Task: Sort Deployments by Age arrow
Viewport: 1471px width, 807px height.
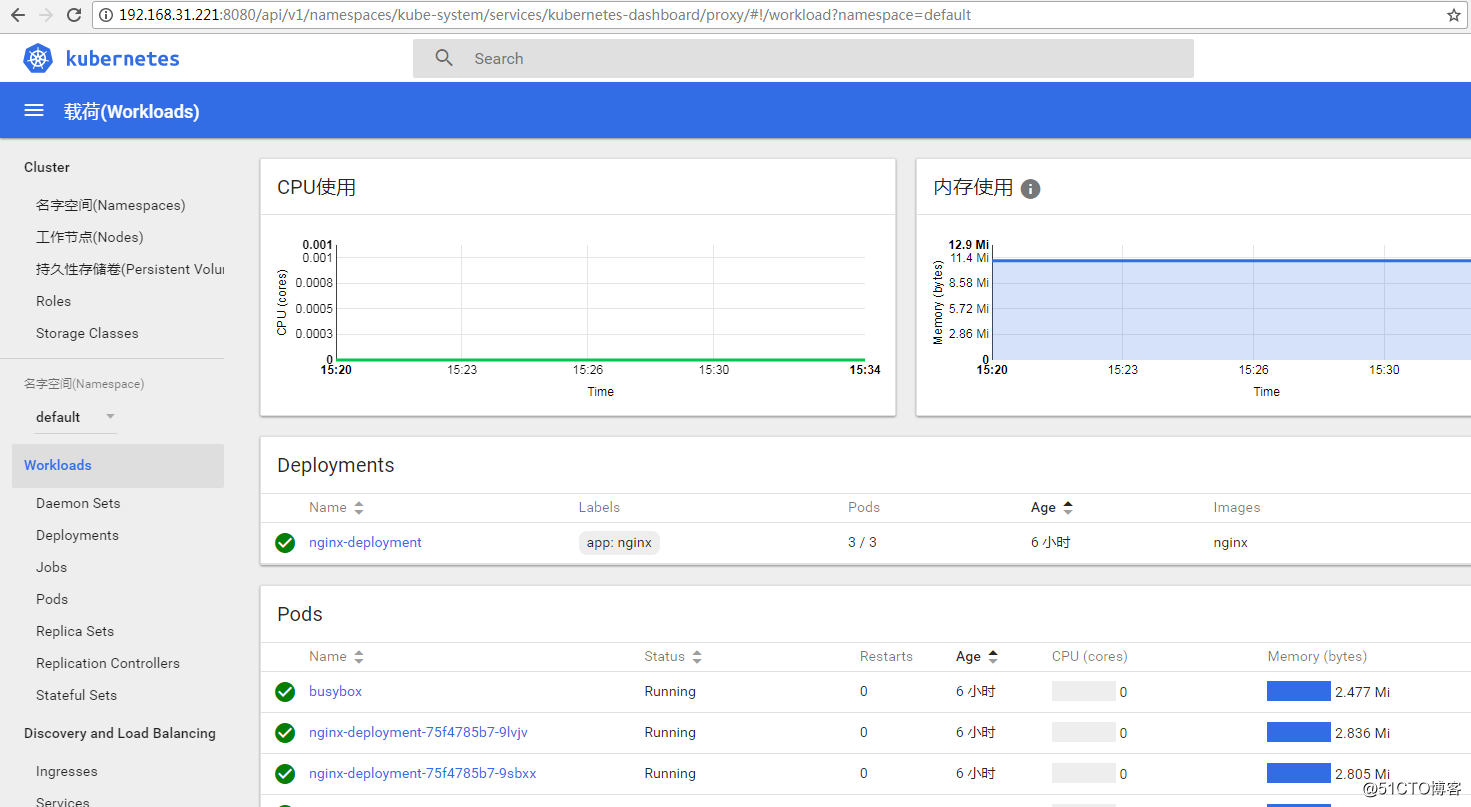Action: pyautogui.click(x=1068, y=508)
